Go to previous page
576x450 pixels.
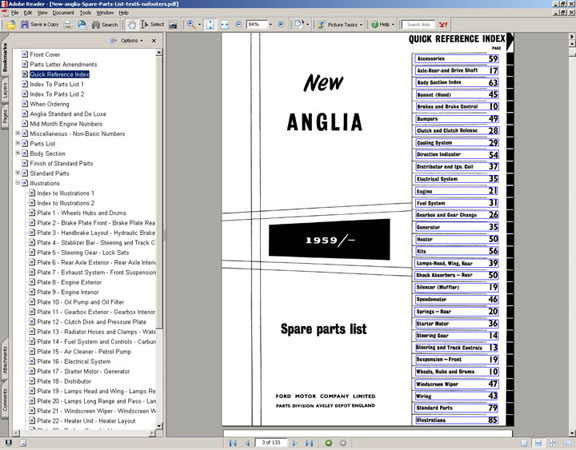click(248, 443)
